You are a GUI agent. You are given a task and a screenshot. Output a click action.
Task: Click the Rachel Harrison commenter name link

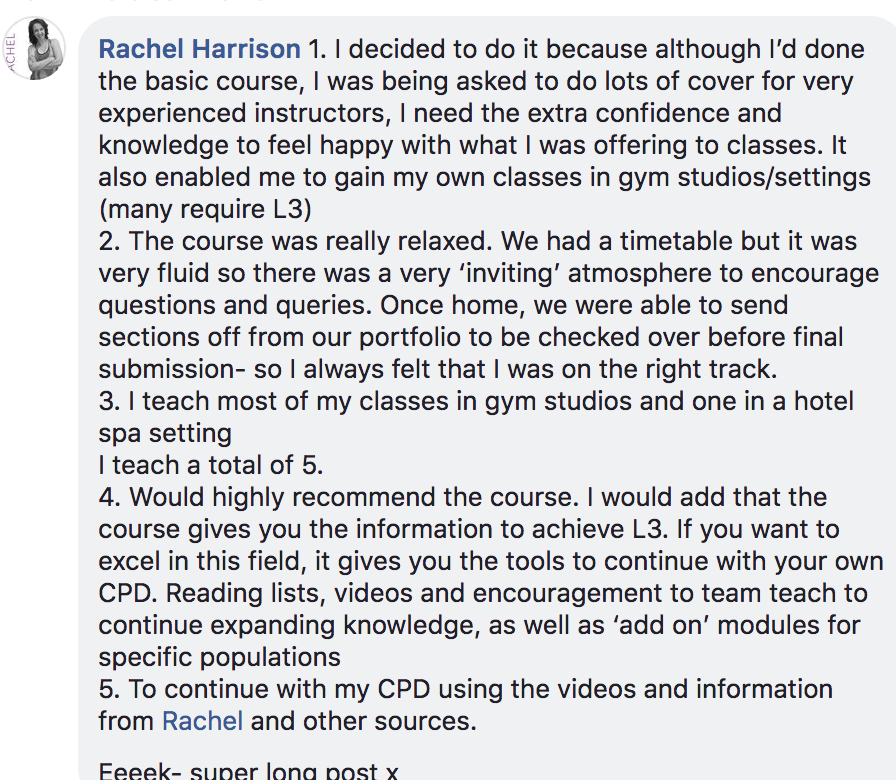click(x=199, y=49)
